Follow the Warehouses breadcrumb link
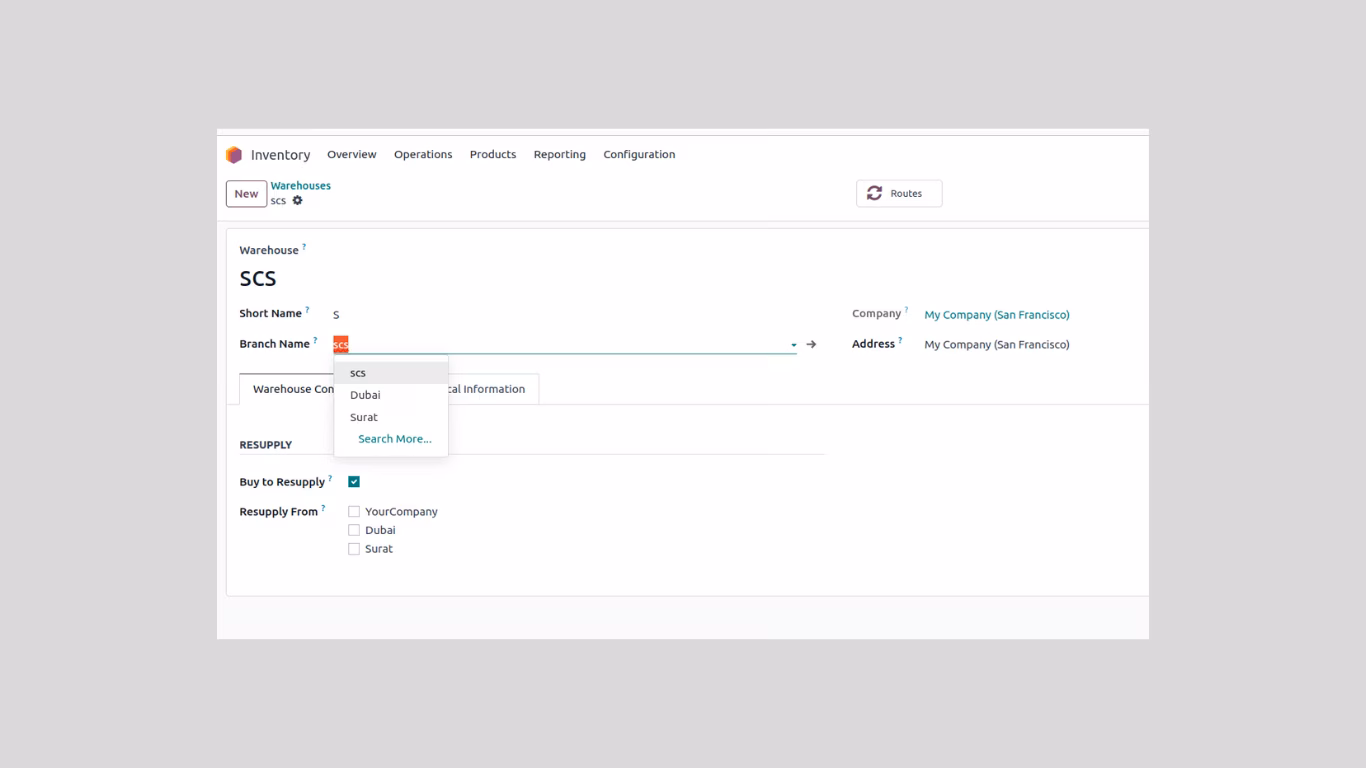The image size is (1366, 768). [300, 186]
